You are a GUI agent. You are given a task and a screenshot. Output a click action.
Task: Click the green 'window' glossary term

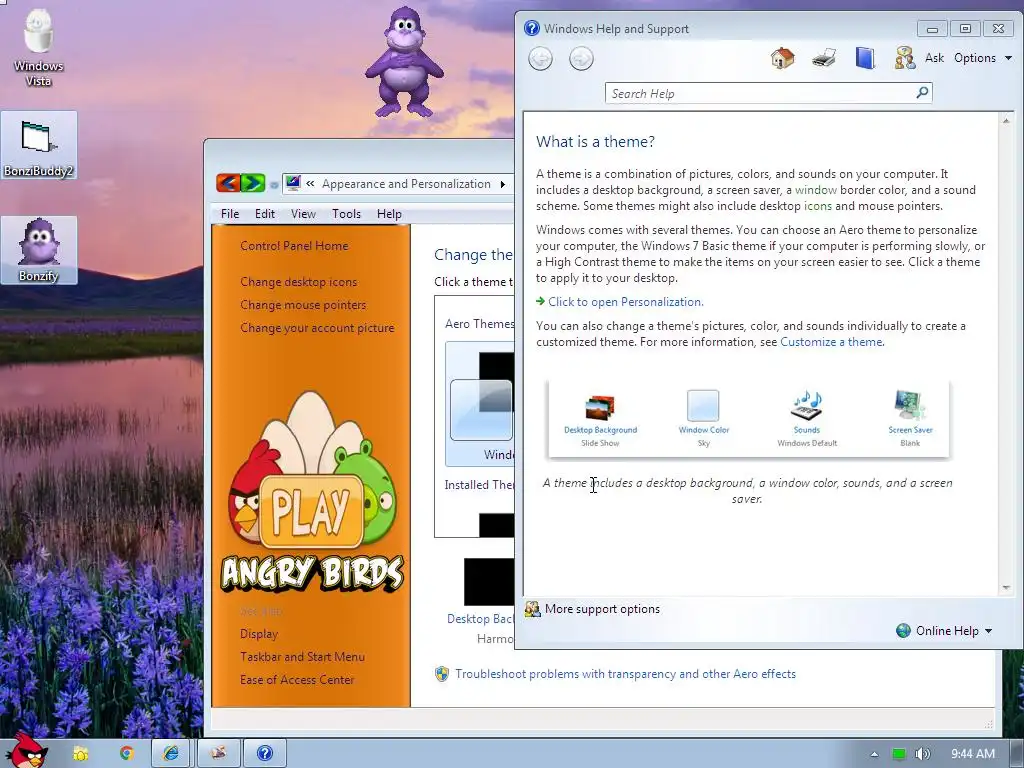coord(816,190)
